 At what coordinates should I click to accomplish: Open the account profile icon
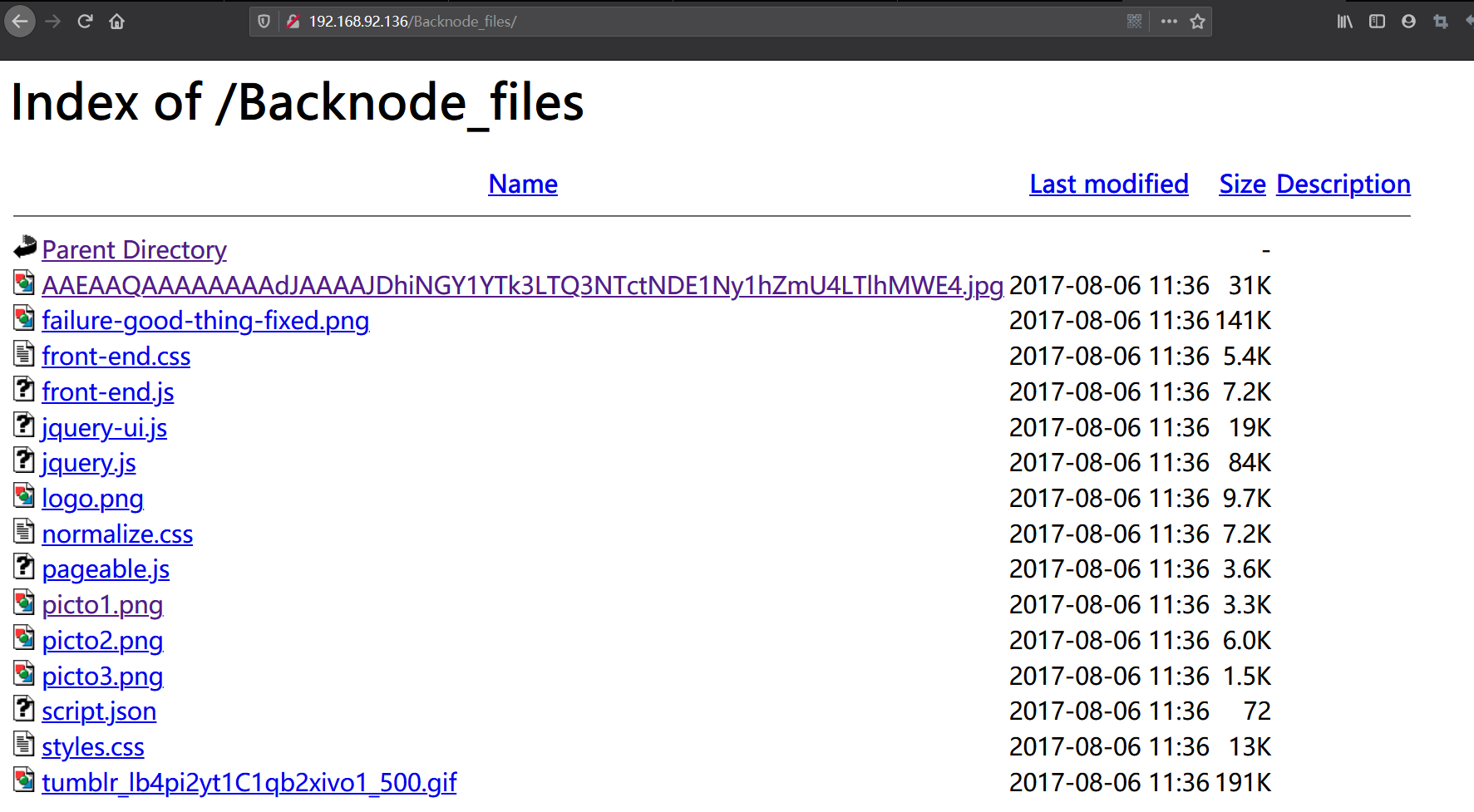click(x=1408, y=22)
